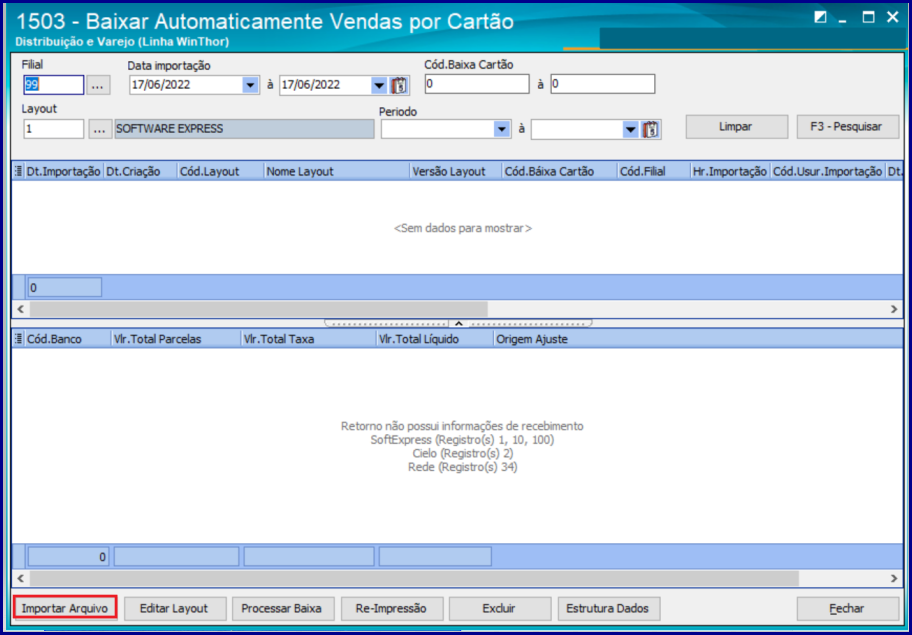Click Estrutura Dados button
The width and height of the screenshot is (912, 635).
[x=609, y=609]
